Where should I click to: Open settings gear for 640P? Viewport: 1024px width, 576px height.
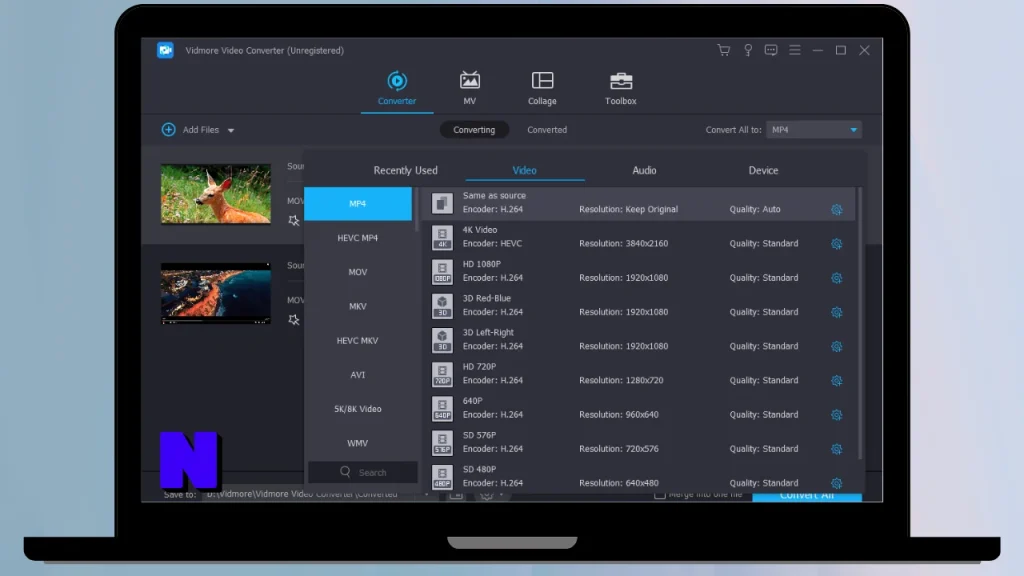(837, 415)
